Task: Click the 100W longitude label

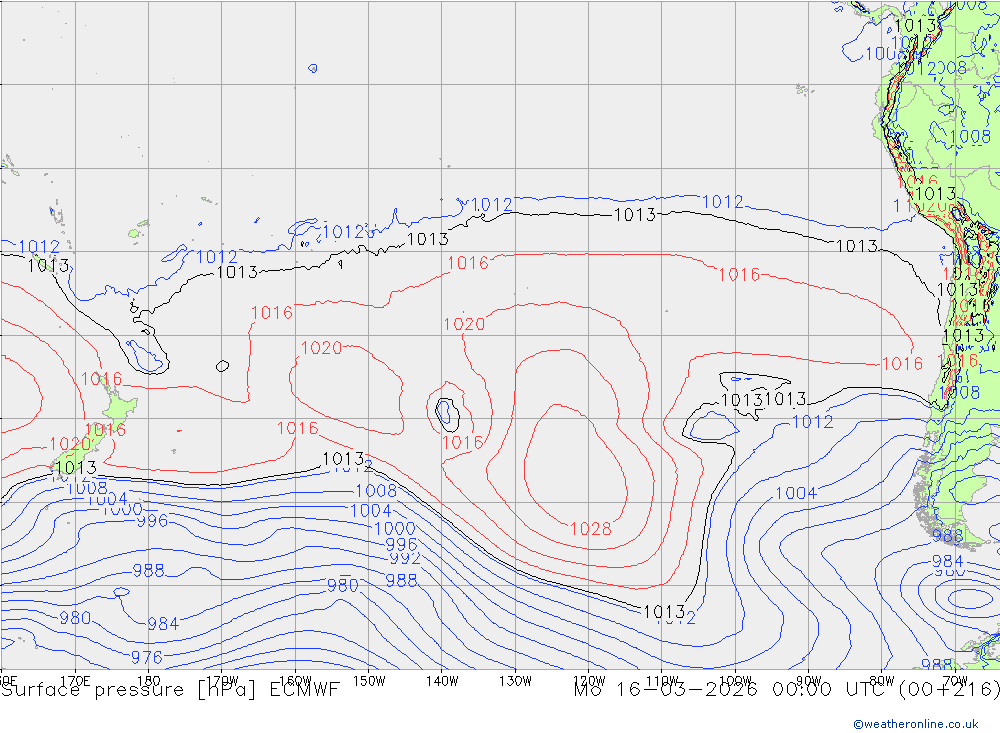Action: click(735, 681)
